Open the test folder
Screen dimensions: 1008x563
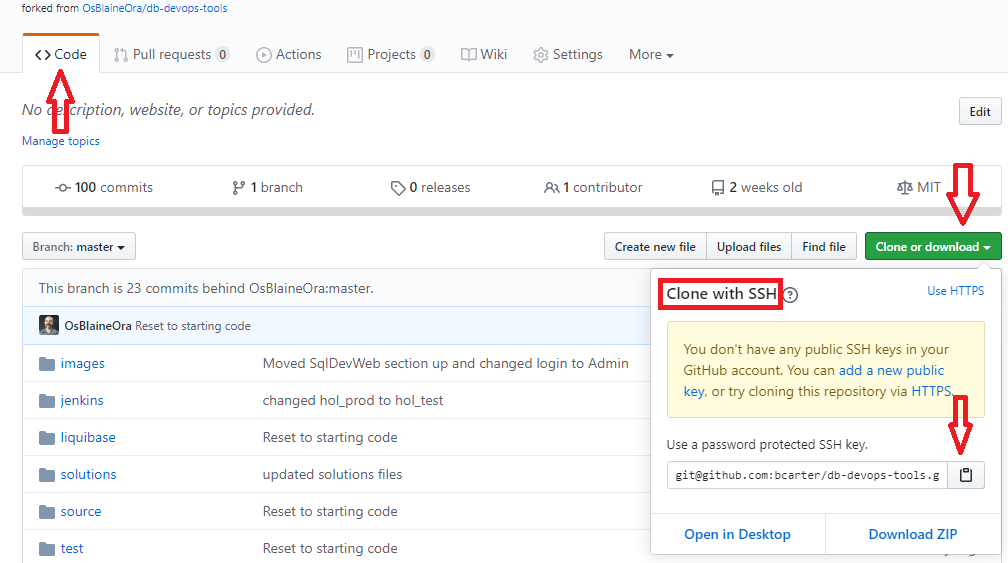72,549
